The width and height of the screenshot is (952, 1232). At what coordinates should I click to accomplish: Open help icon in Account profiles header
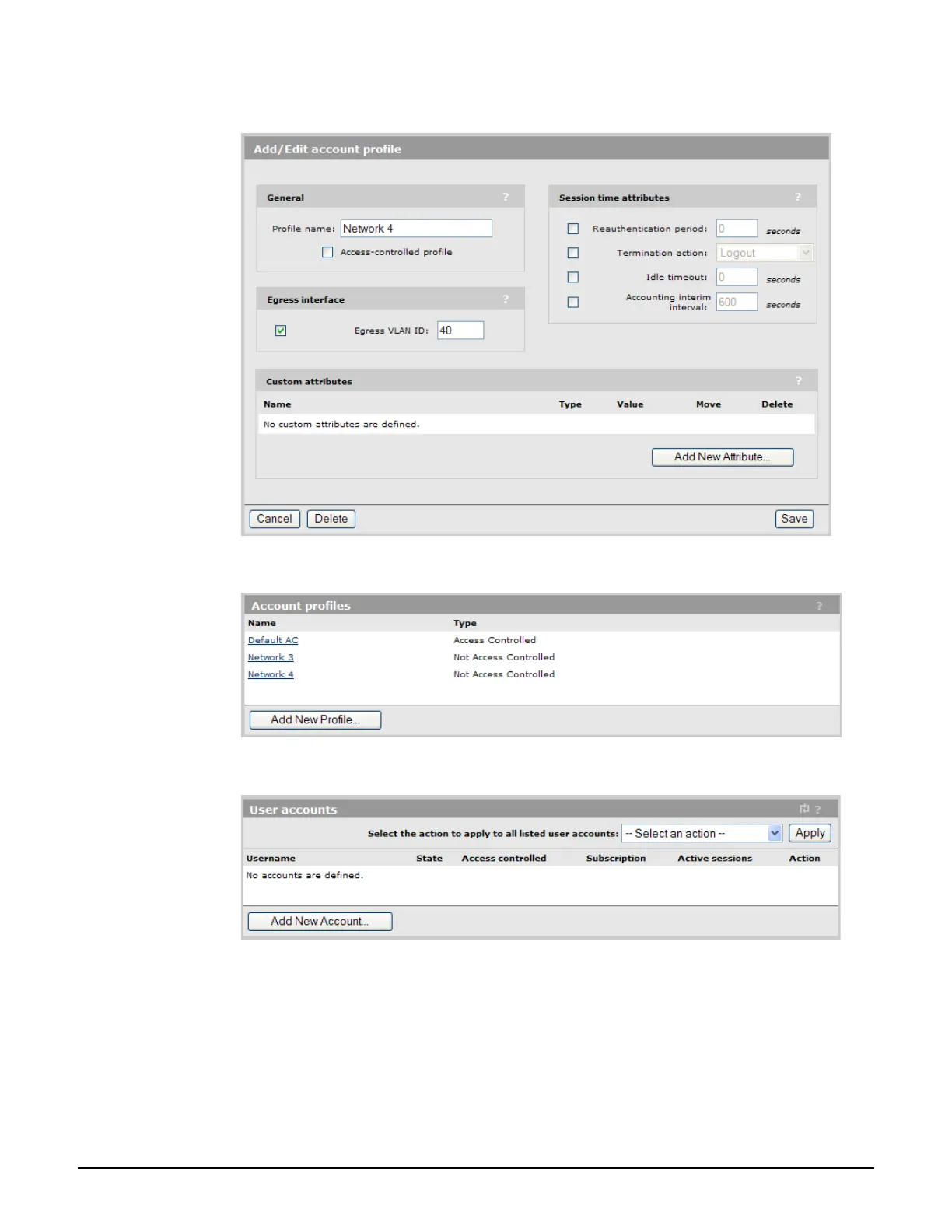[819, 606]
